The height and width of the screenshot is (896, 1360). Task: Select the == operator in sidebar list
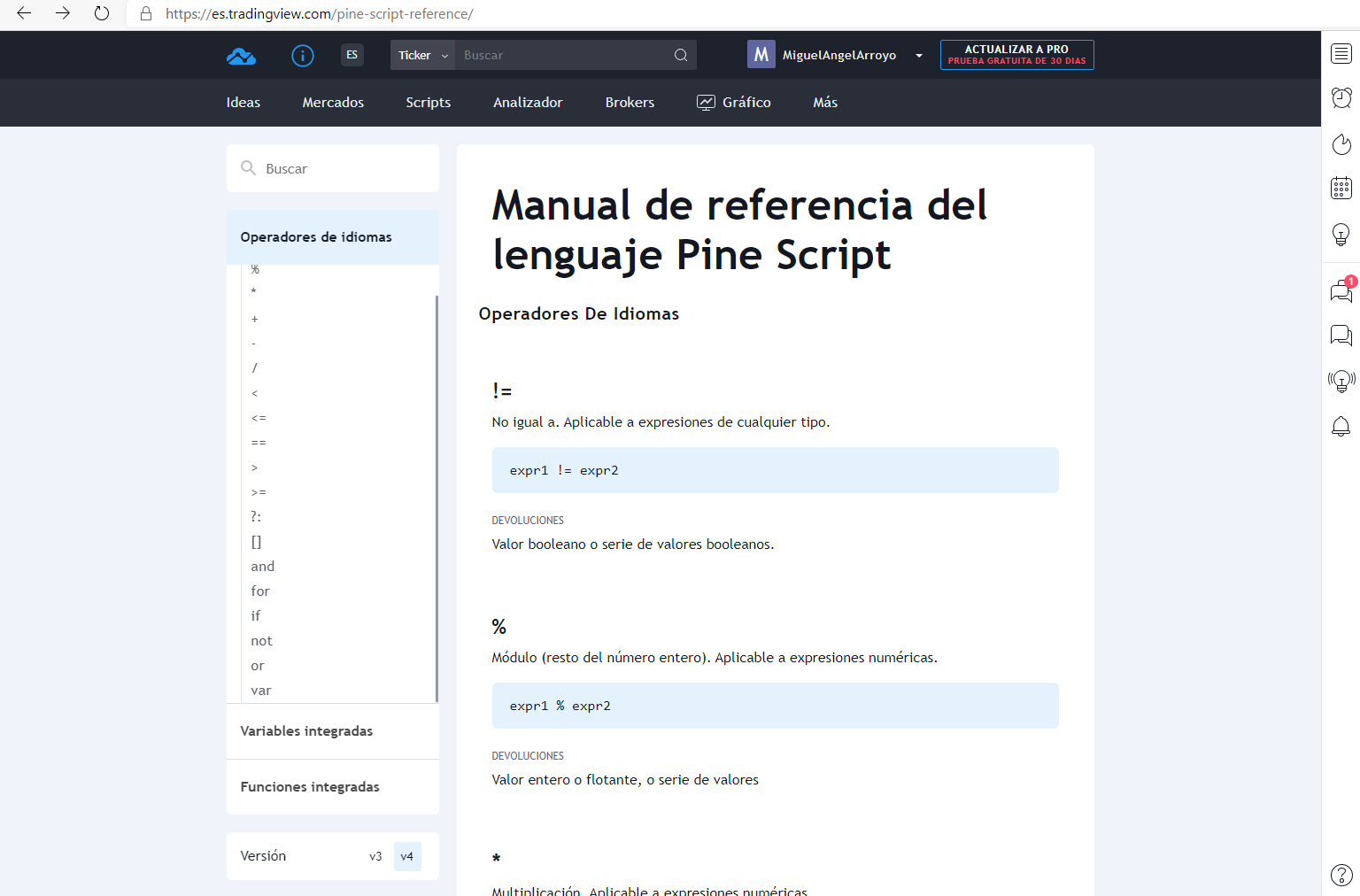click(x=259, y=443)
